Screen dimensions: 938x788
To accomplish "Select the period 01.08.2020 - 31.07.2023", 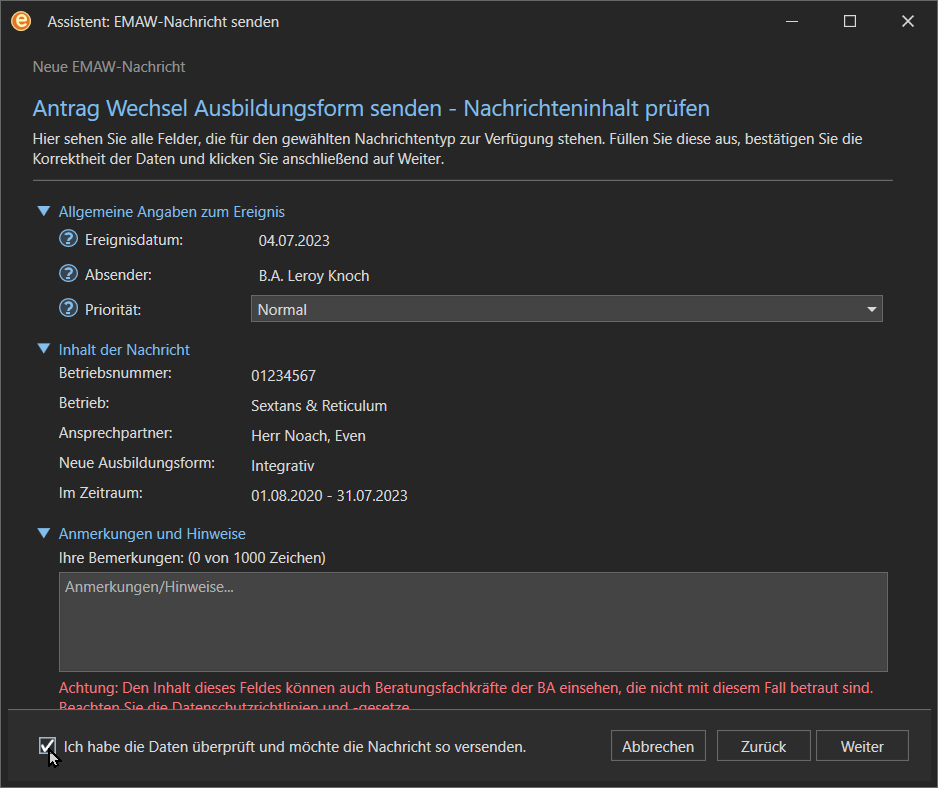I will tap(329, 495).
